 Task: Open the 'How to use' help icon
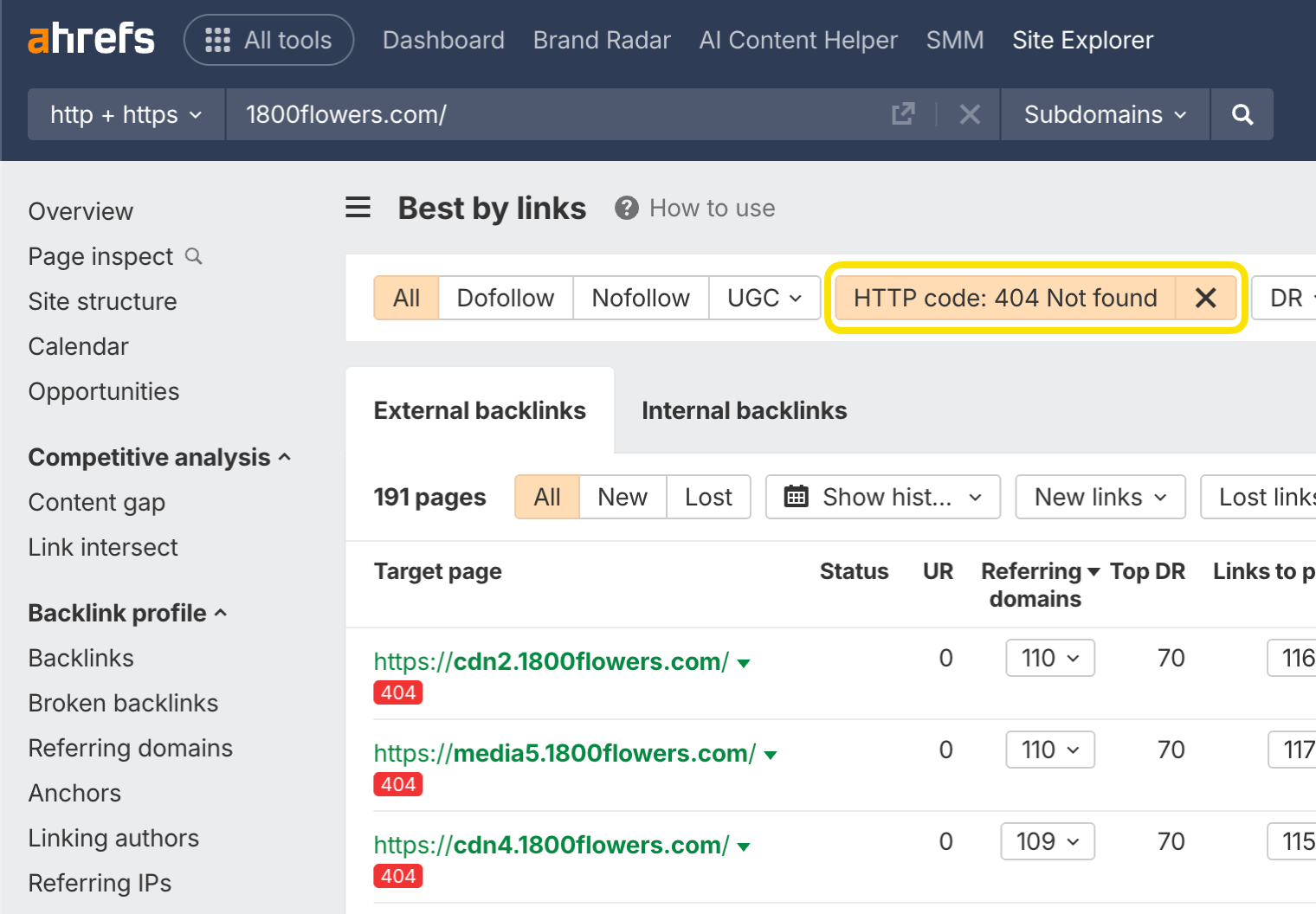click(625, 208)
